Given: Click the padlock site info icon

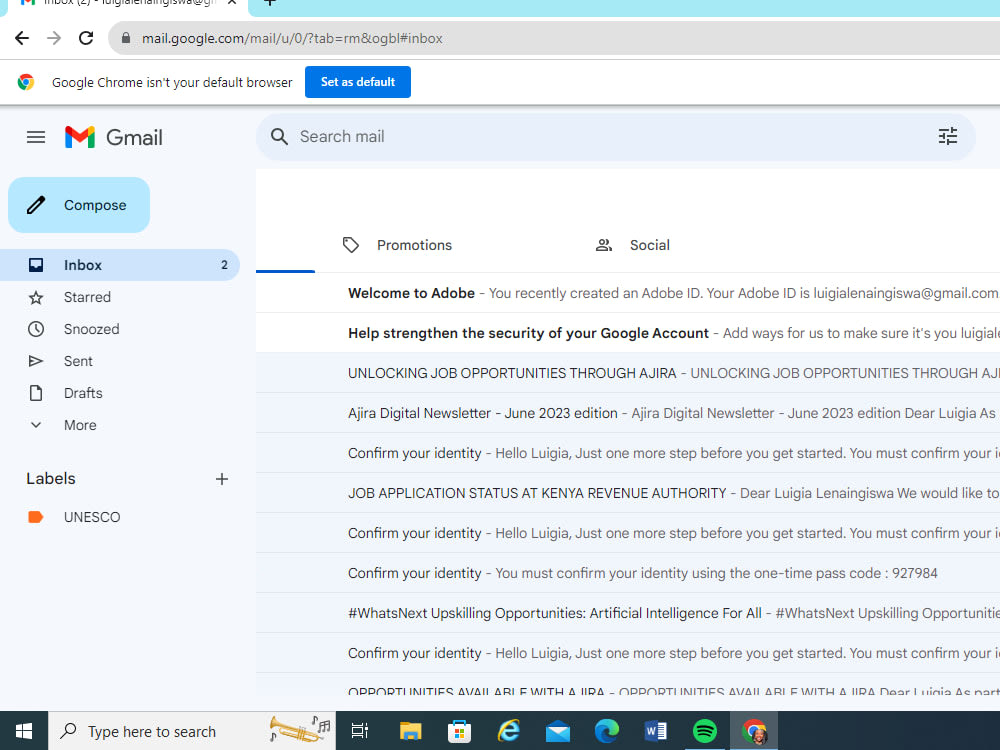Looking at the screenshot, I should tap(126, 38).
